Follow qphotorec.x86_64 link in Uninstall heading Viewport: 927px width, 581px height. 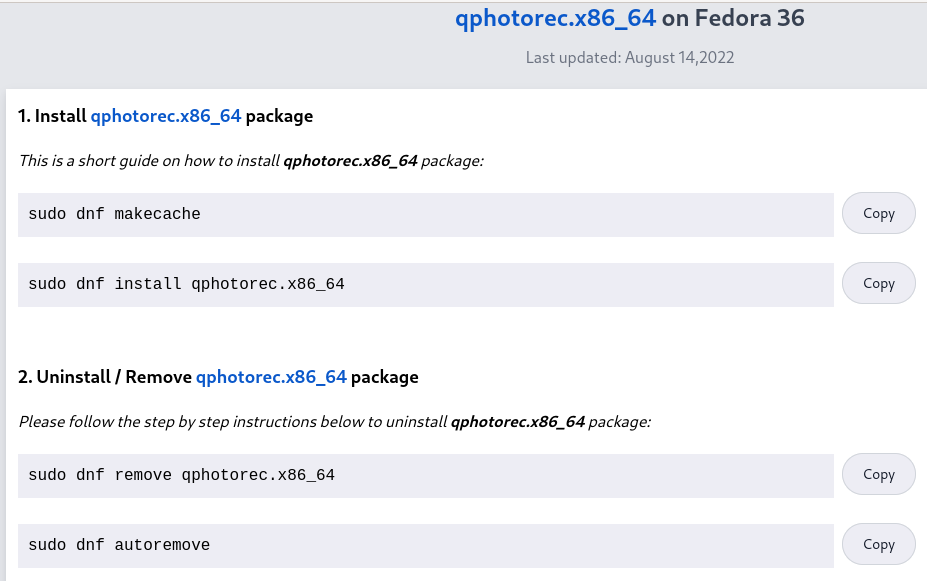[x=271, y=377]
